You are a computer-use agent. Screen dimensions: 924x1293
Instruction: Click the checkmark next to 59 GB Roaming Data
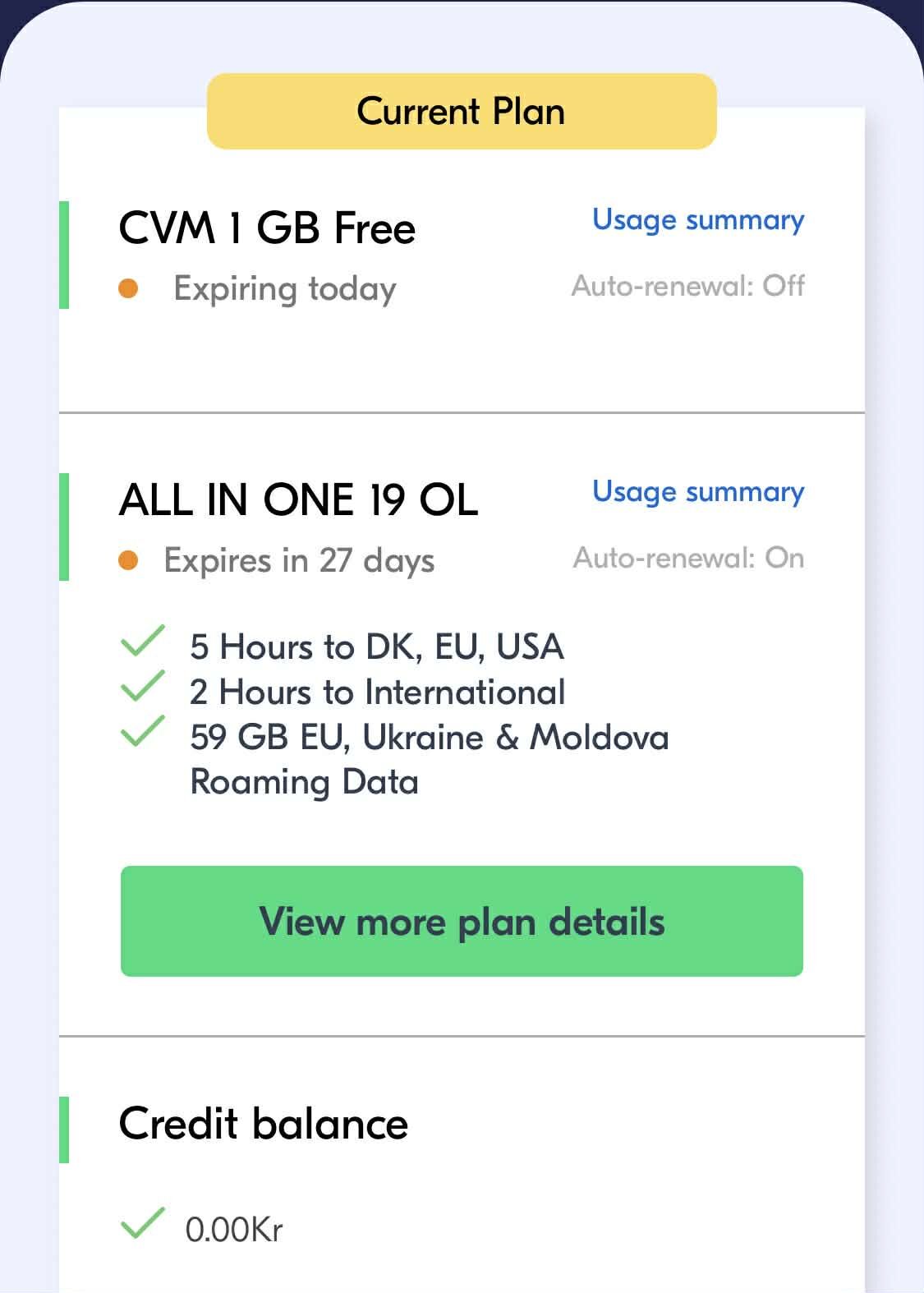coord(143,731)
